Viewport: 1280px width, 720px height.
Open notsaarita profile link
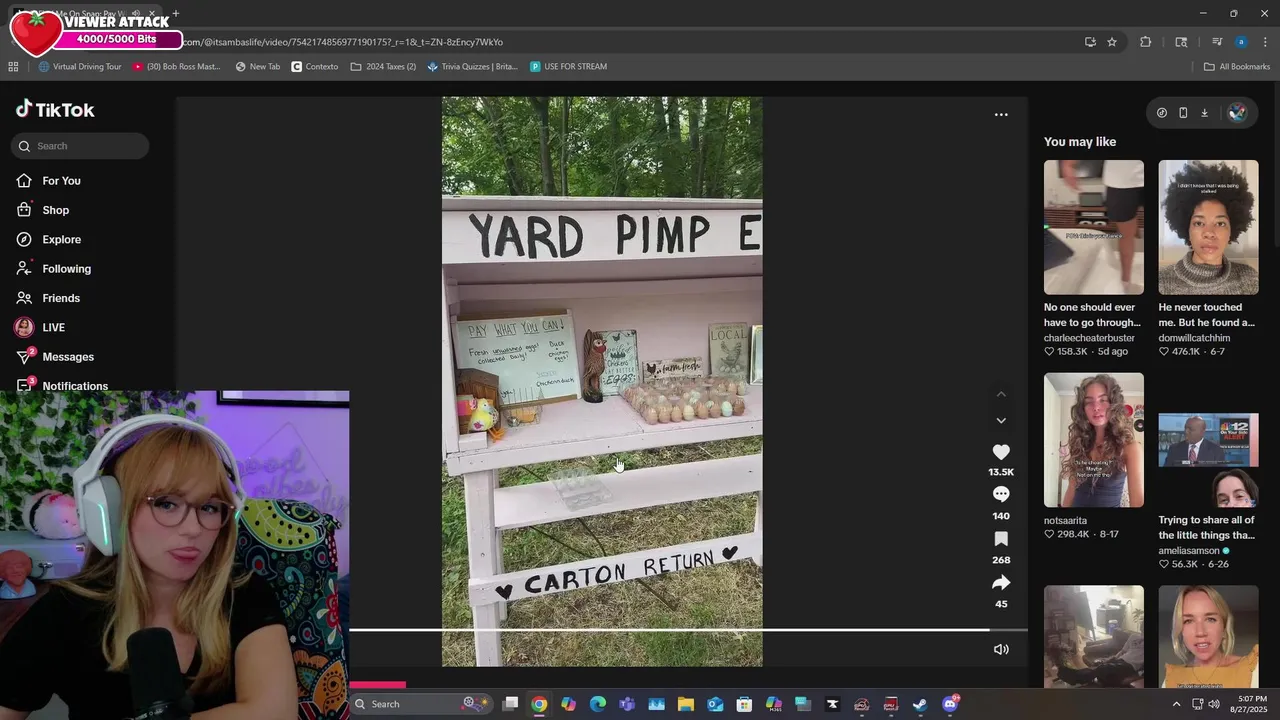tap(1065, 521)
